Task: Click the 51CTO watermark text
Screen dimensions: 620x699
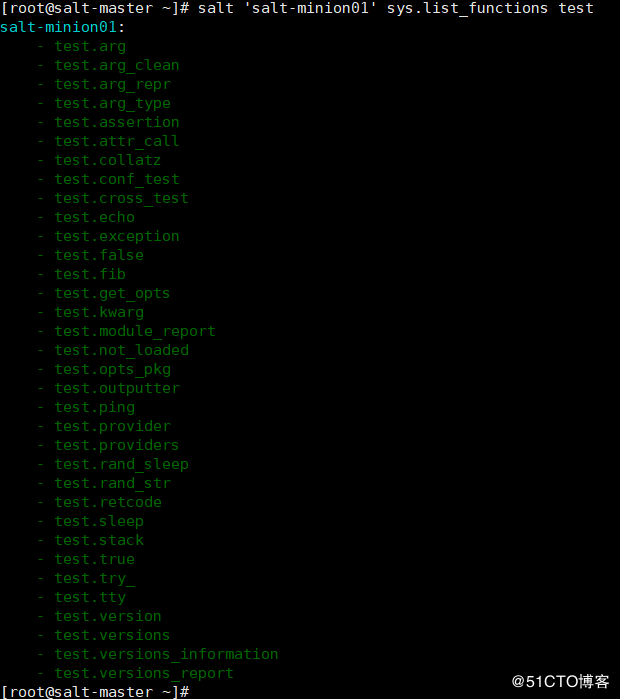Action: [x=561, y=681]
